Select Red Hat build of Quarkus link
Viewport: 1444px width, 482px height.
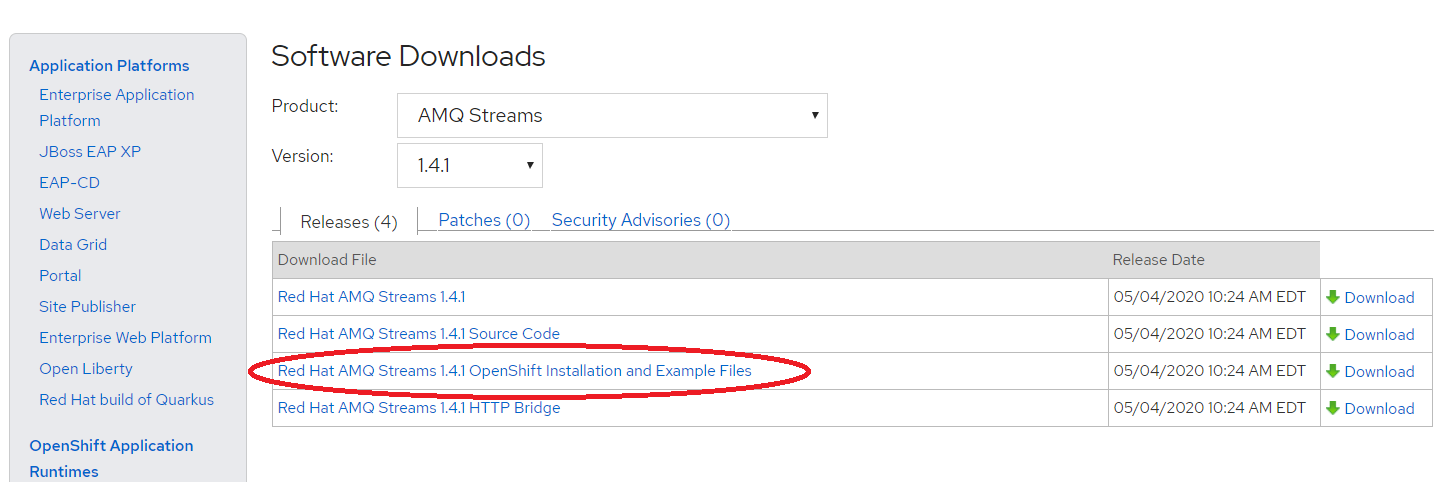(126, 400)
